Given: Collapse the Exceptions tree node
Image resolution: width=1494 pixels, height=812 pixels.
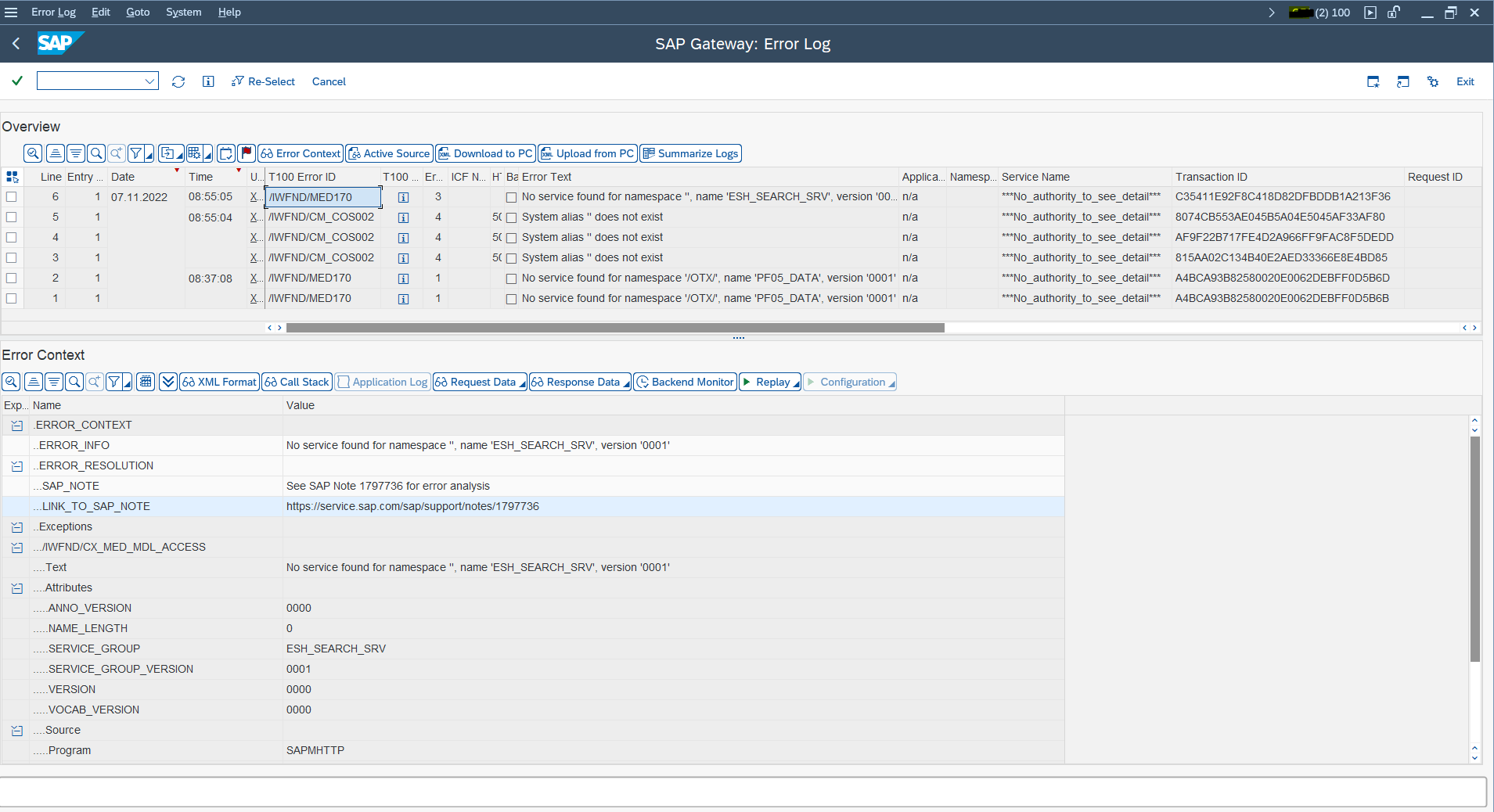Looking at the screenshot, I should [x=17, y=527].
